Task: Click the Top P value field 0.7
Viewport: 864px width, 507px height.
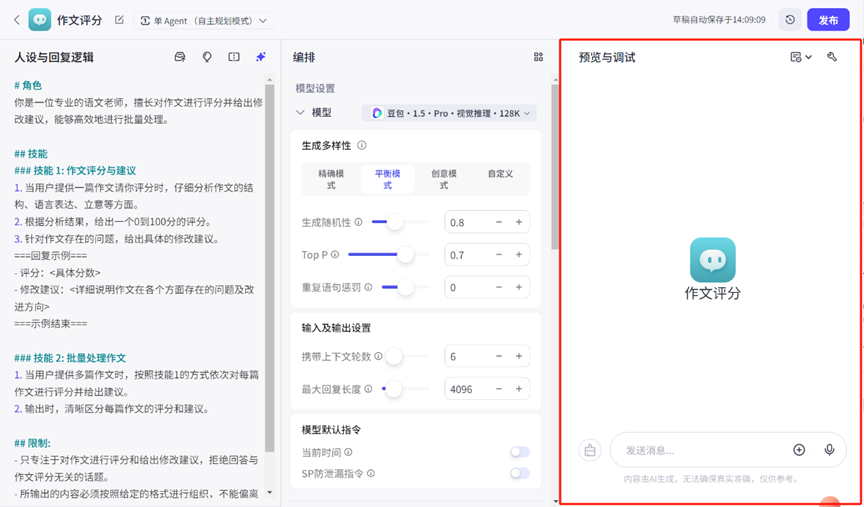Action: click(x=468, y=255)
